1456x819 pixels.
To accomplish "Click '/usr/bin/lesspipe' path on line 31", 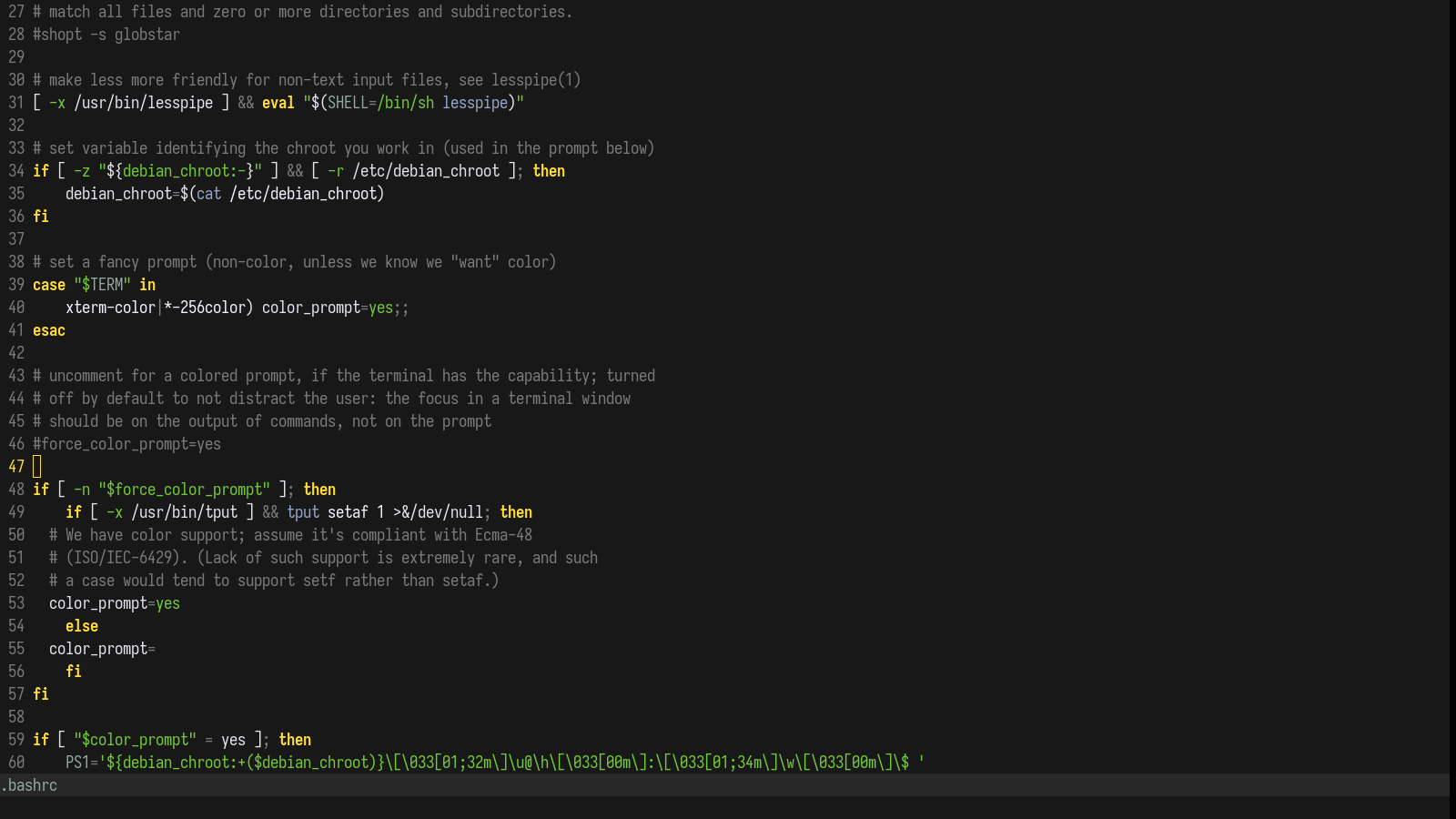I will (144, 103).
